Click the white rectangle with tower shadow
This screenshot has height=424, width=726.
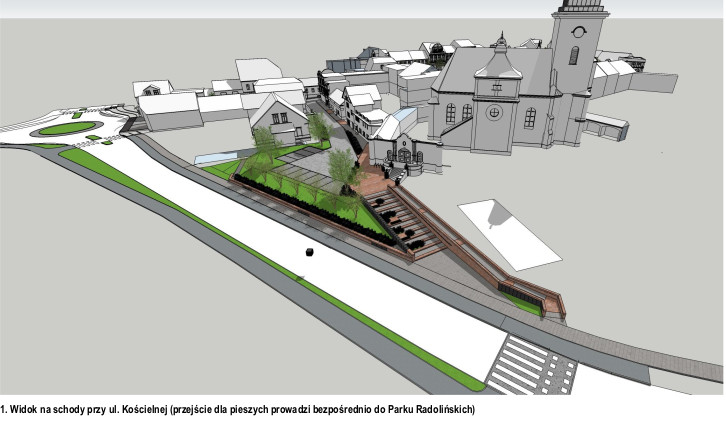click(510, 234)
